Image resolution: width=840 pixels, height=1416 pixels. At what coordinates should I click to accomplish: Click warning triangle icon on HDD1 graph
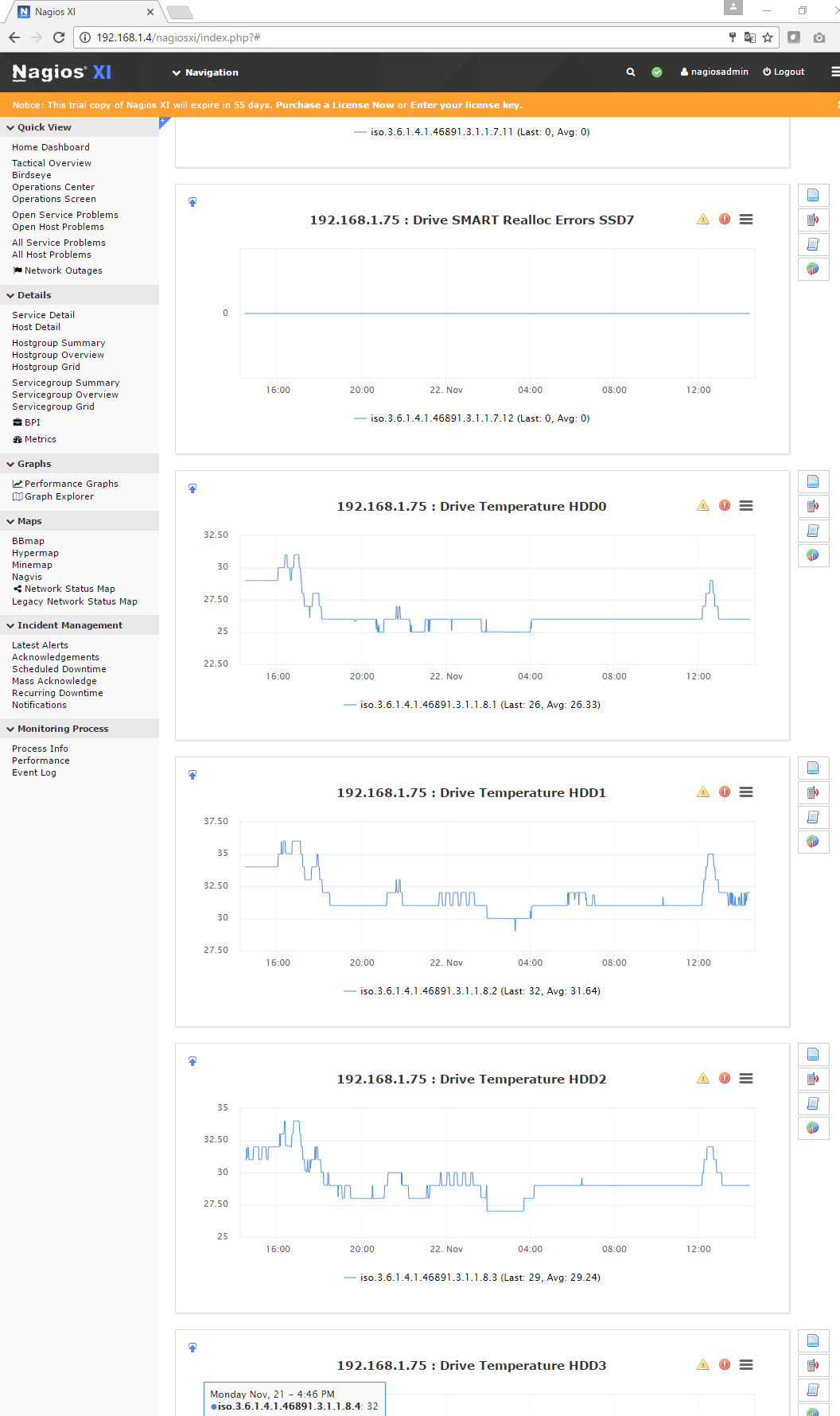[703, 792]
